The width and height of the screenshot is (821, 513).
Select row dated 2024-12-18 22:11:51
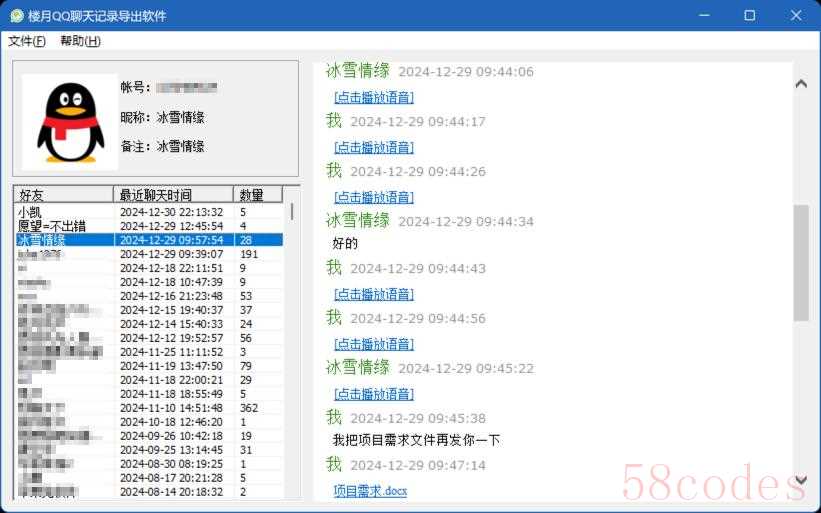click(x=150, y=268)
